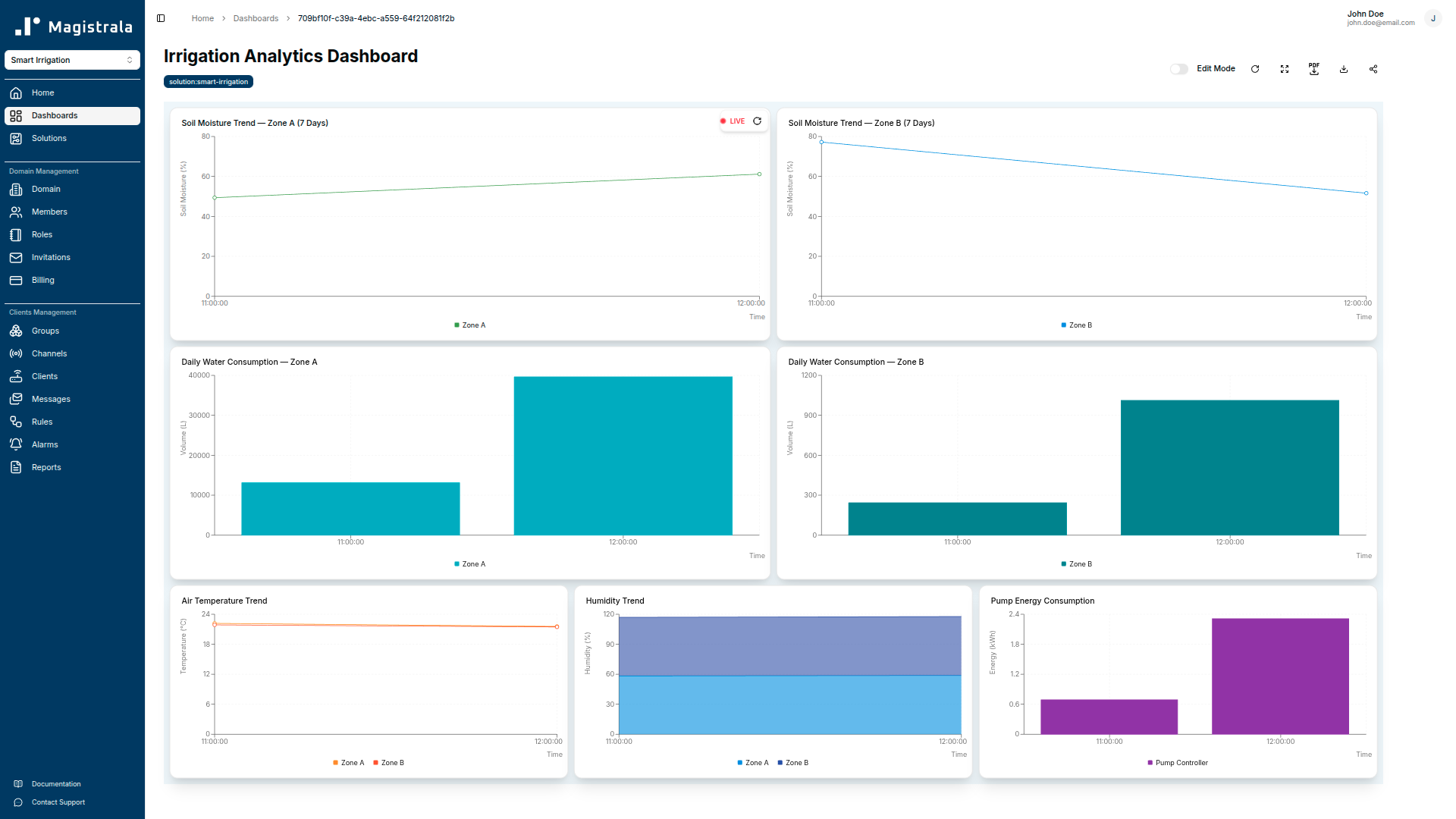Open the Alarms section

(x=44, y=444)
